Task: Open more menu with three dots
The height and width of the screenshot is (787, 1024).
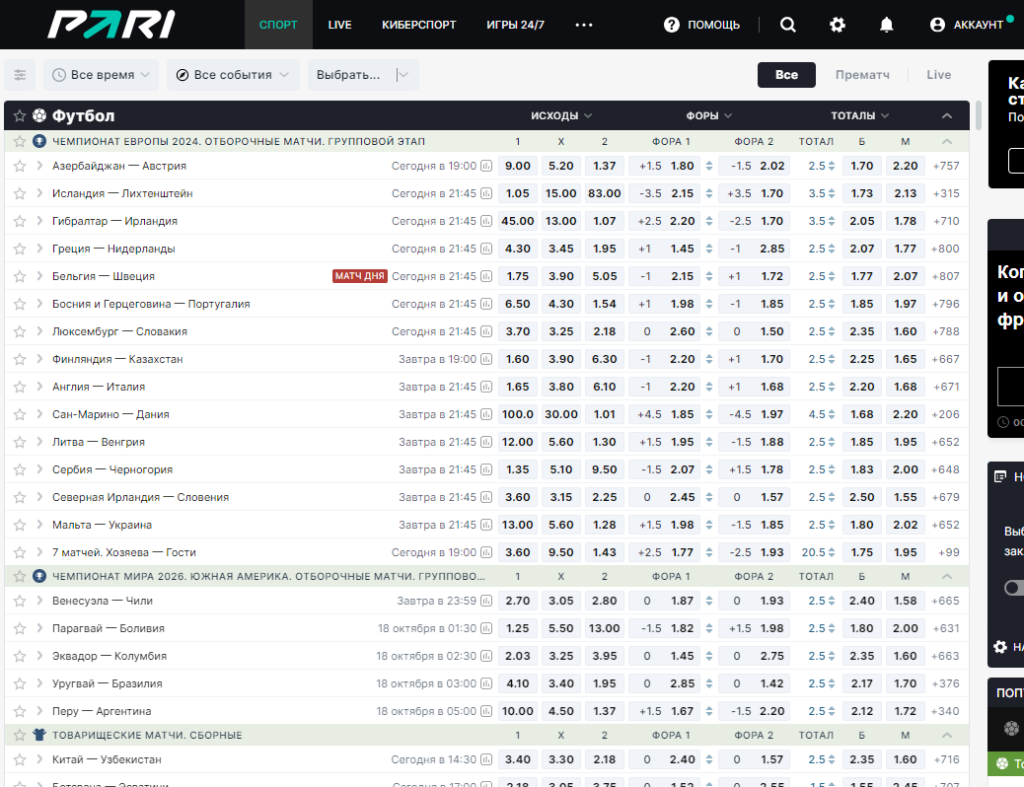Action: tap(584, 25)
